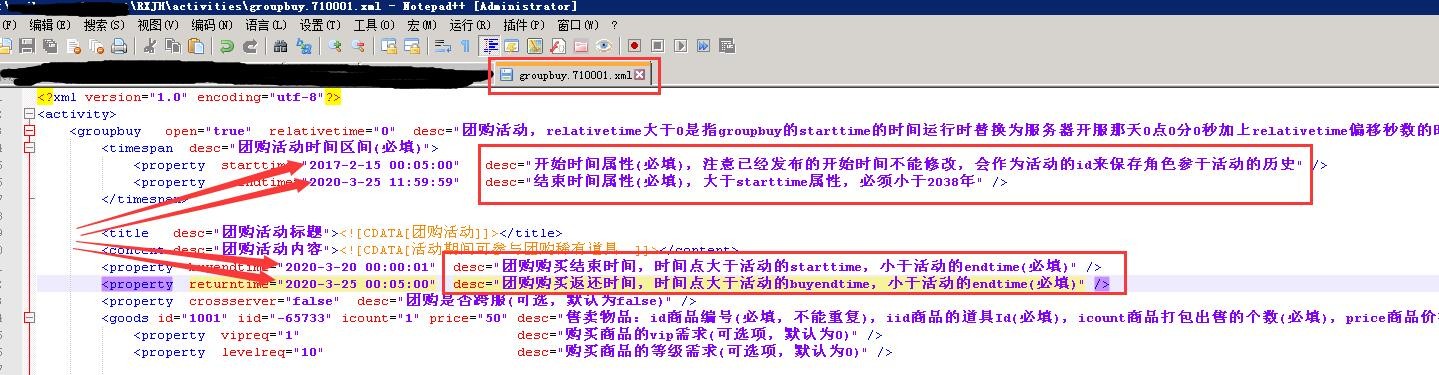Click the "2020-3-25 11:59:59" endtime value

[381, 182]
